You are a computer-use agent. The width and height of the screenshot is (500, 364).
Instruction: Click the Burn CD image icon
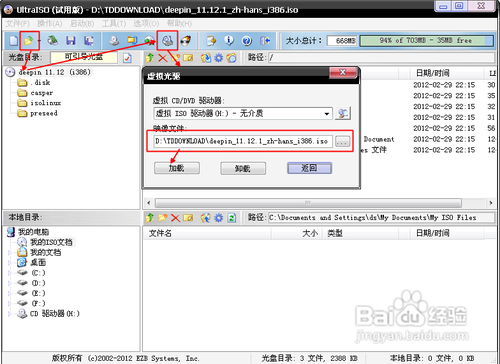[x=186, y=41]
